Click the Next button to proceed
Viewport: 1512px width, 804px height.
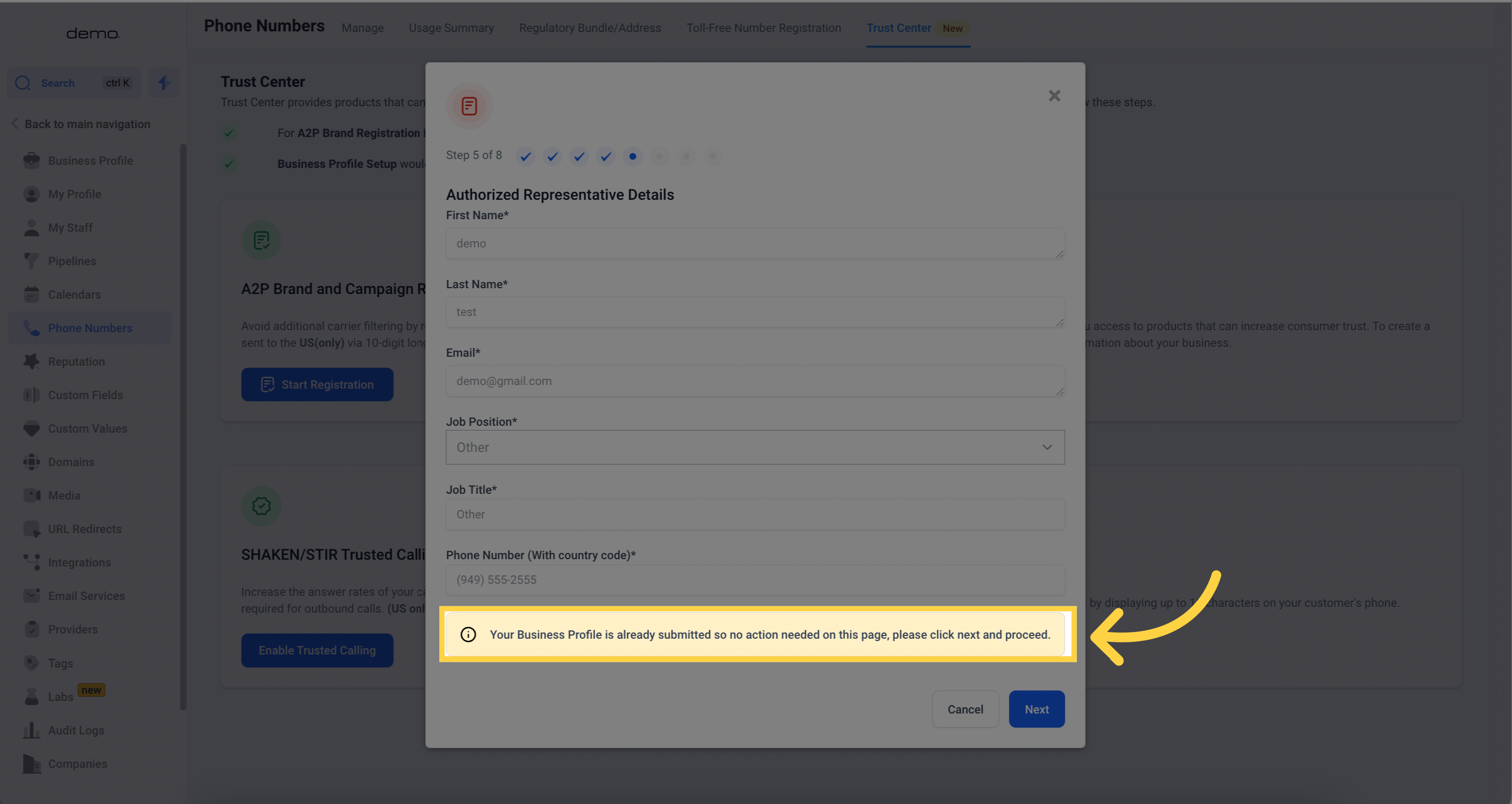pos(1036,709)
